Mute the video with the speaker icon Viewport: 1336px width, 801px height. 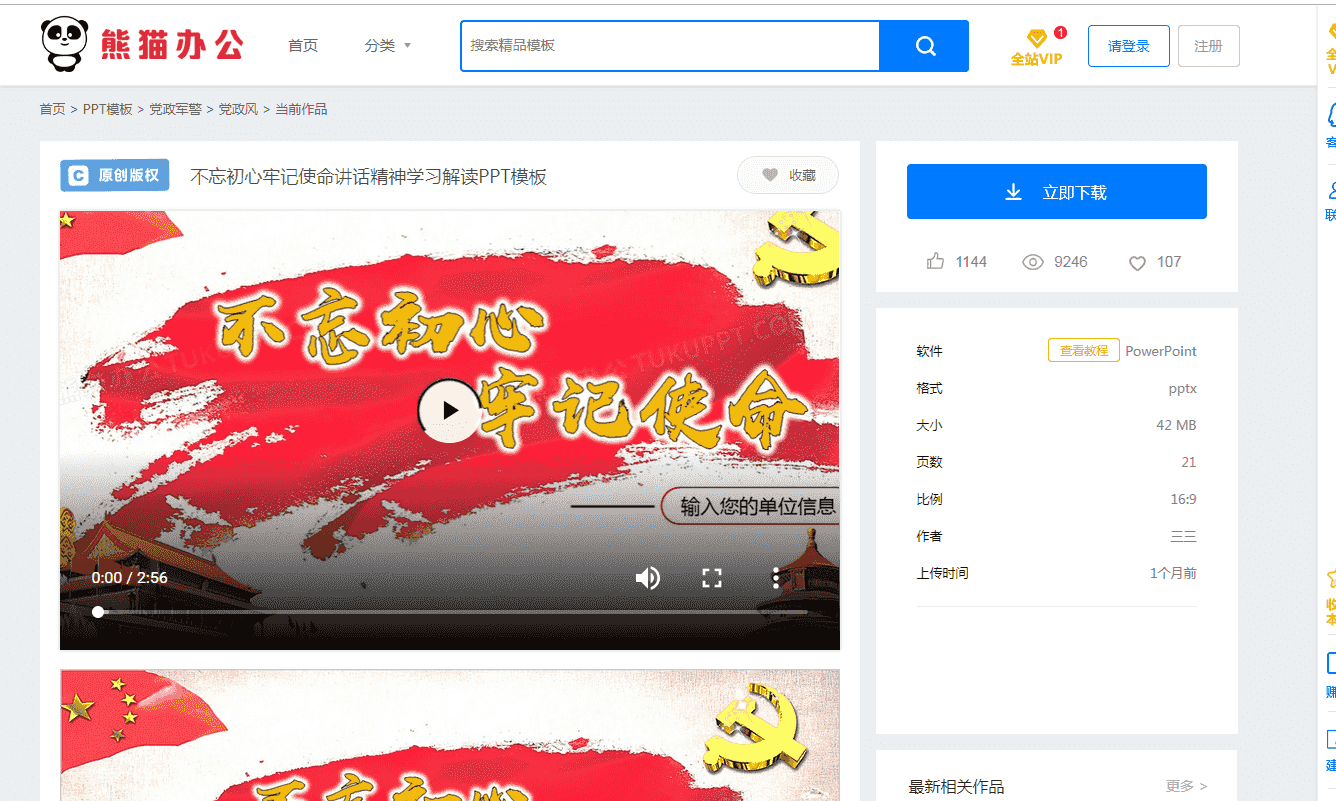(648, 577)
